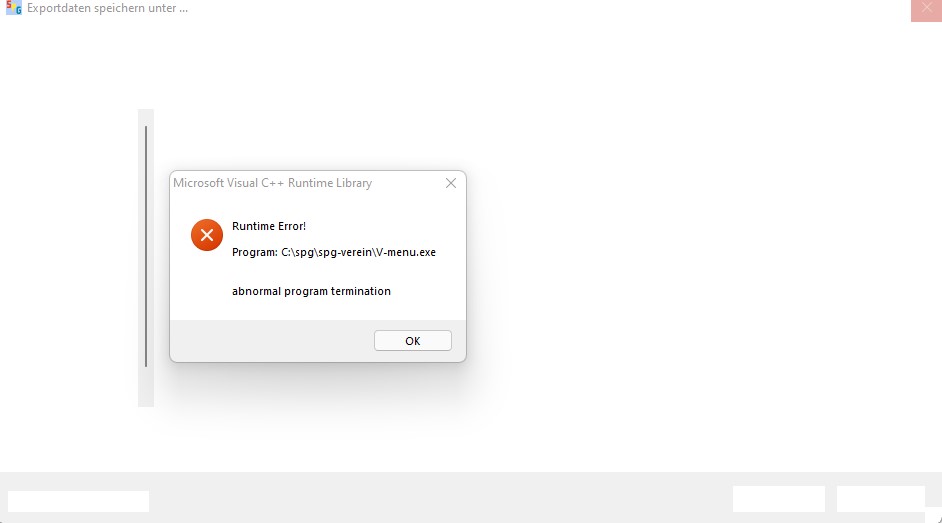Click the abnormal program termination text
Viewport: 942px width, 523px height.
[x=311, y=291]
